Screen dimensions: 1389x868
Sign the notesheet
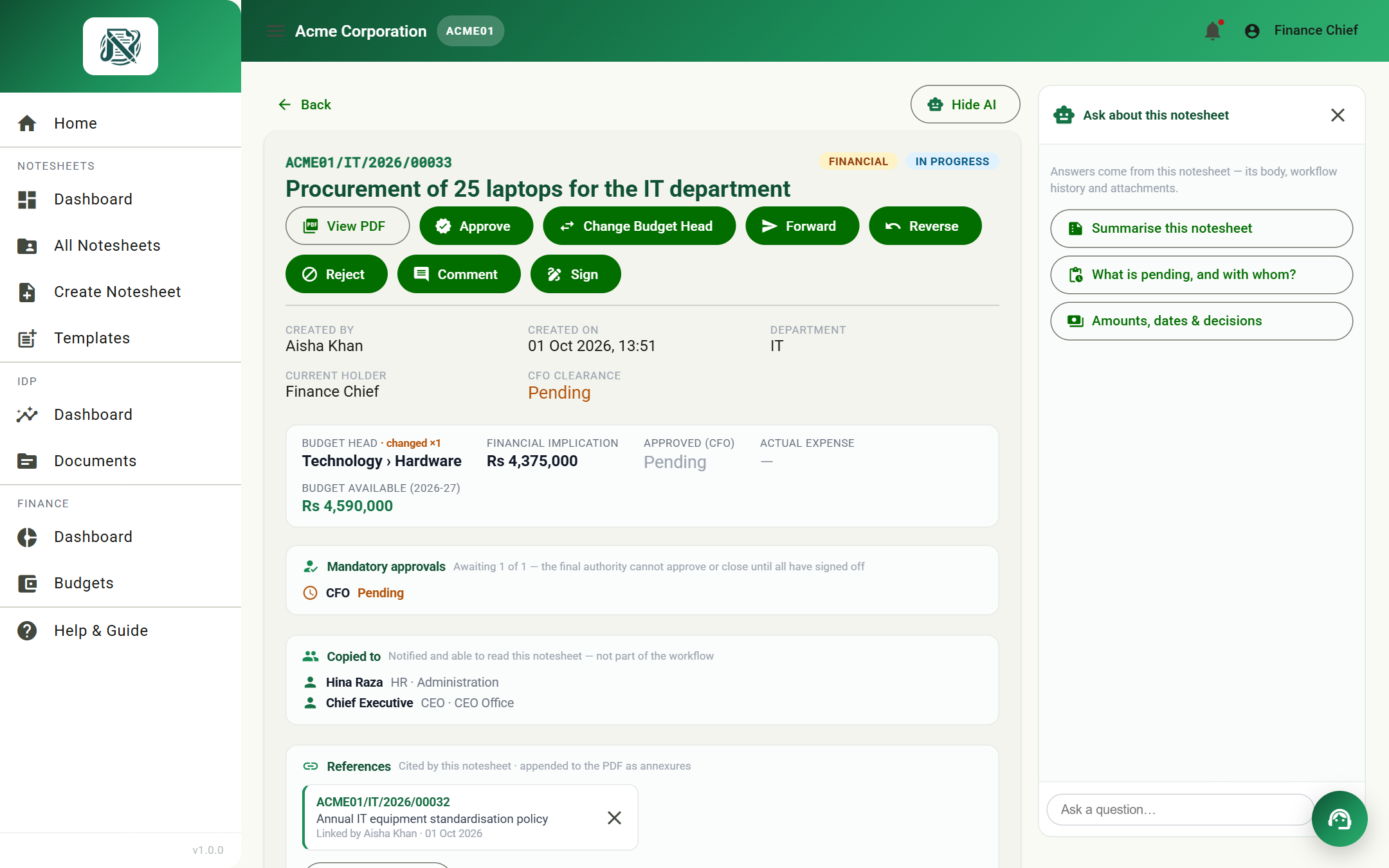pos(576,274)
